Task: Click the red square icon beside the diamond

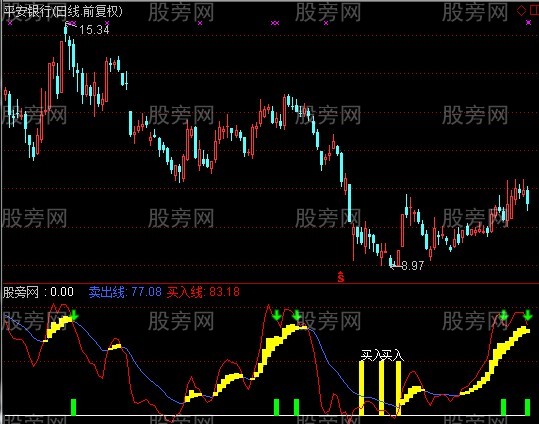Action: point(535,11)
